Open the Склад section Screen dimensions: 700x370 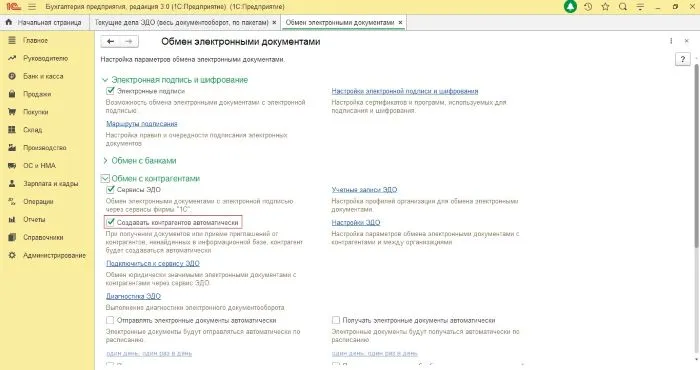32,130
